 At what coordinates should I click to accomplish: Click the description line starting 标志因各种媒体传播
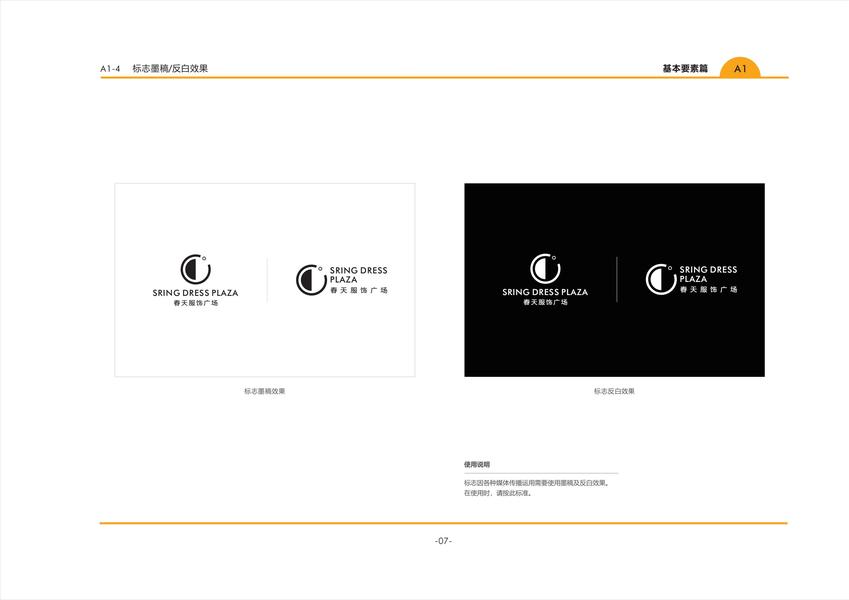click(537, 483)
